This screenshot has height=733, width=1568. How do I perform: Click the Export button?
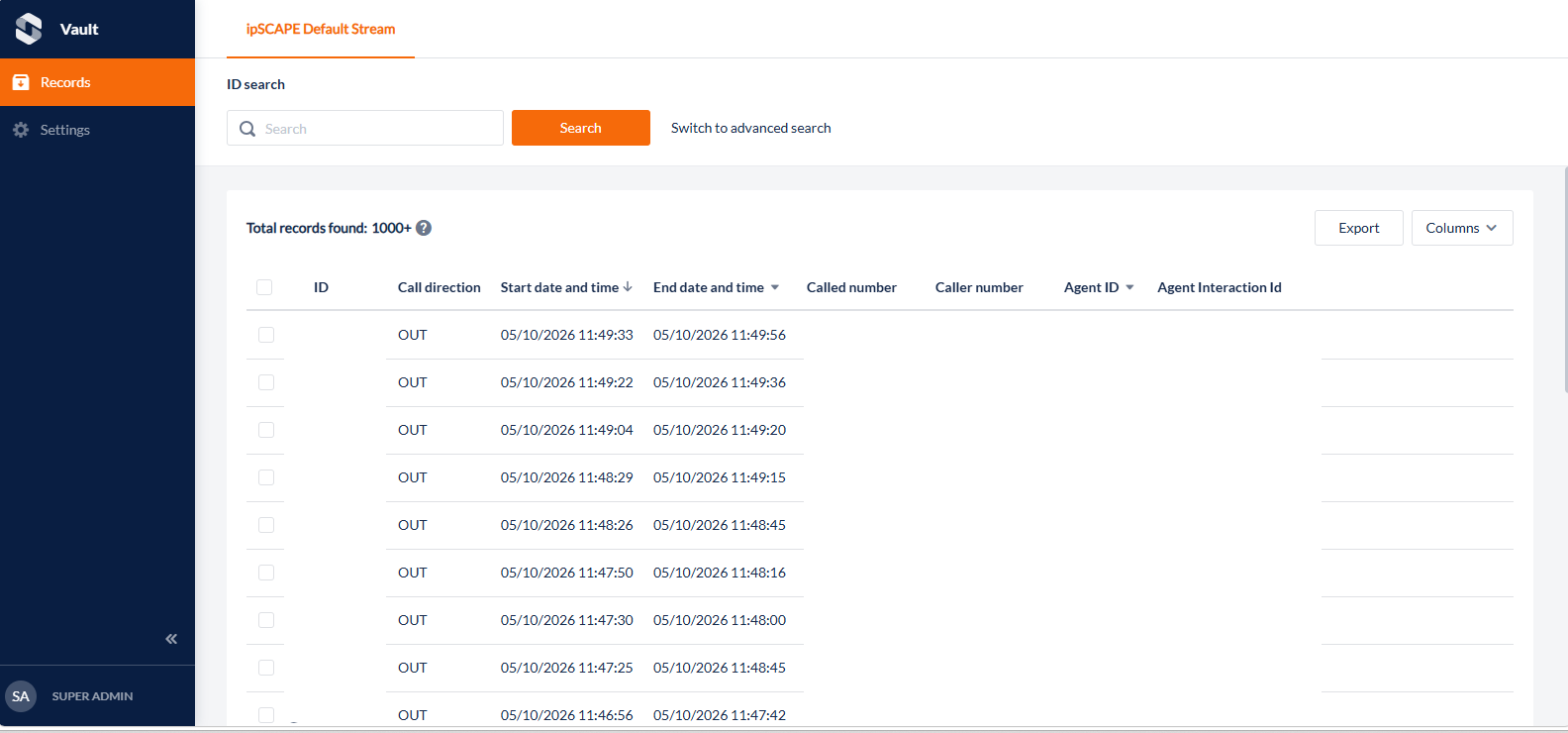[1359, 228]
